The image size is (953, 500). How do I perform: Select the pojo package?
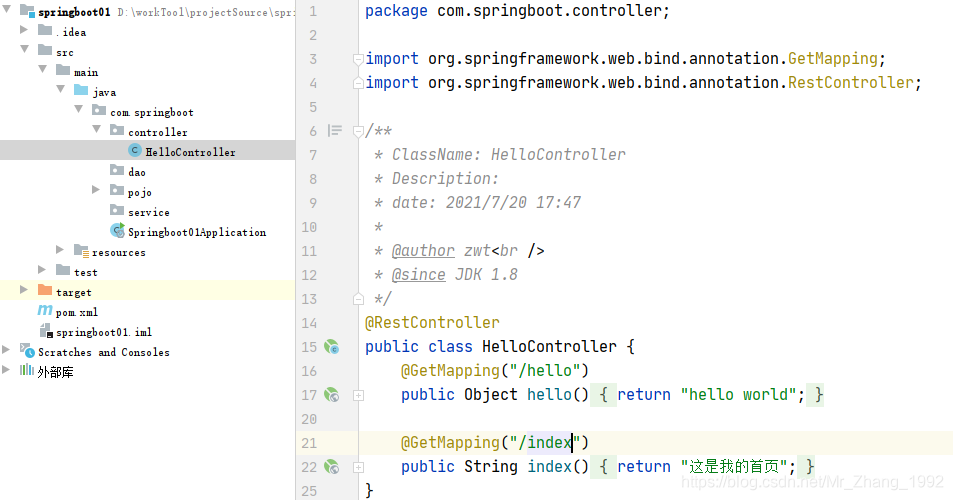click(x=140, y=192)
